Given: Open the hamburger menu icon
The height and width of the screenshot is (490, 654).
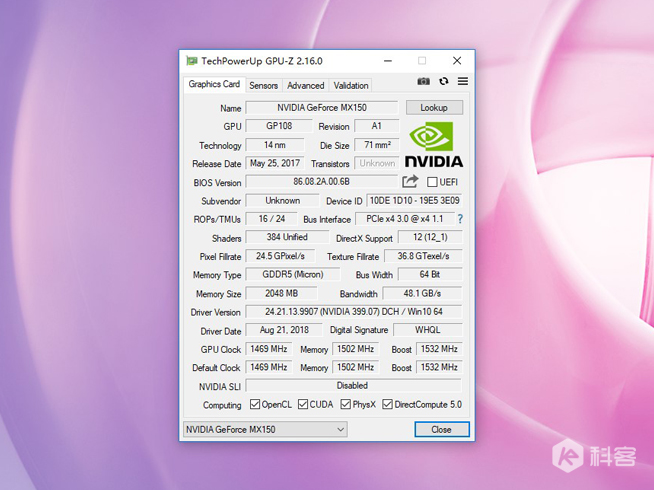Looking at the screenshot, I should click(x=463, y=82).
